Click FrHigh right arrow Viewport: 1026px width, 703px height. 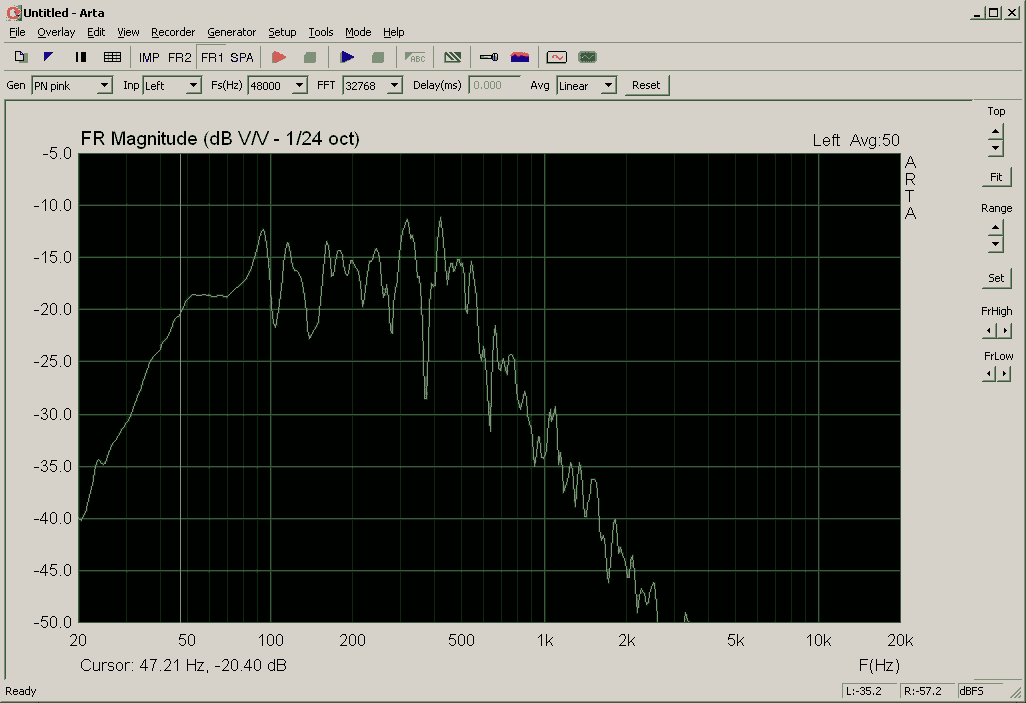(1005, 331)
